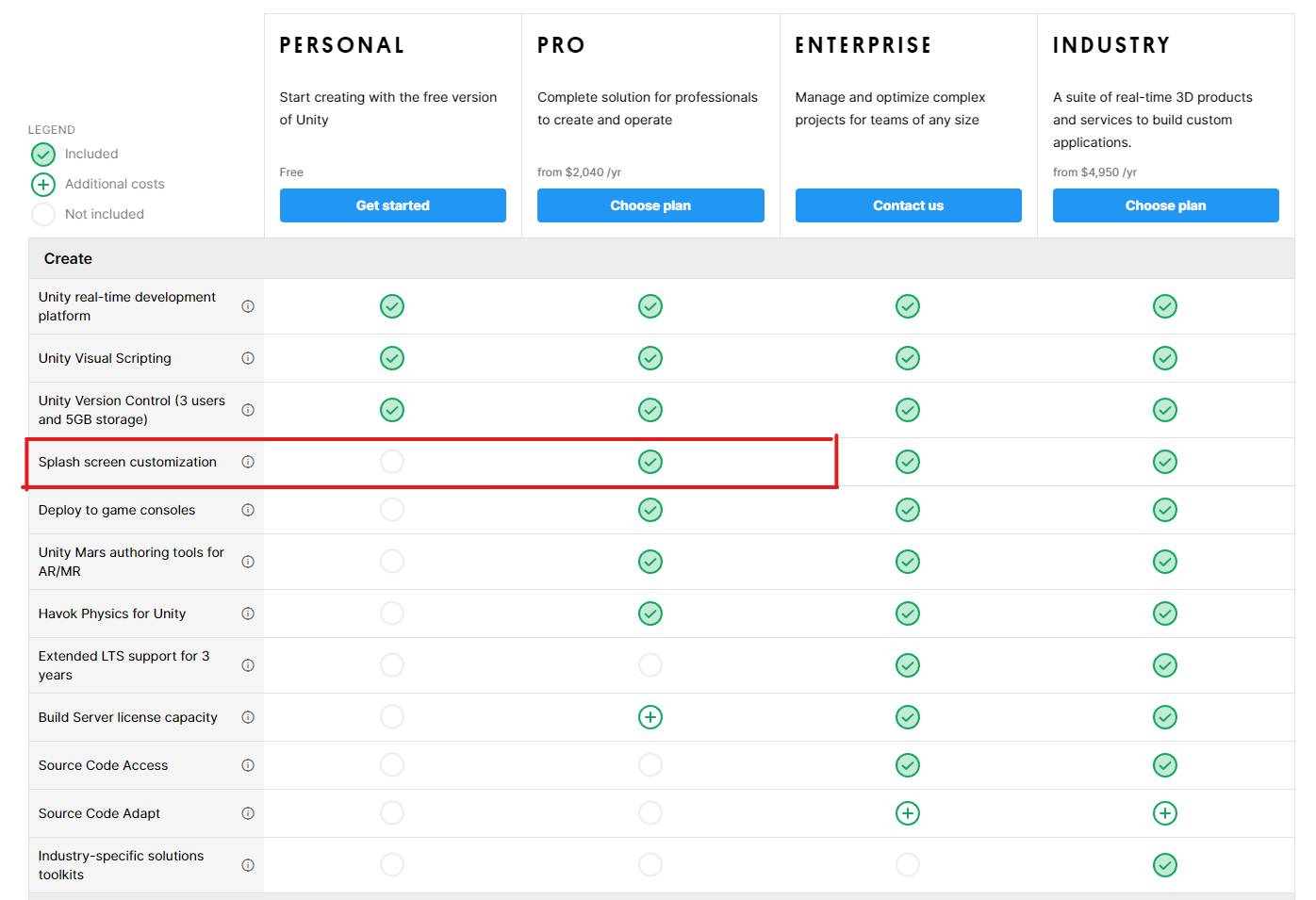Click Industry plus icon for Source Code Adapt
Image resolution: width=1316 pixels, height=900 pixels.
(1165, 813)
